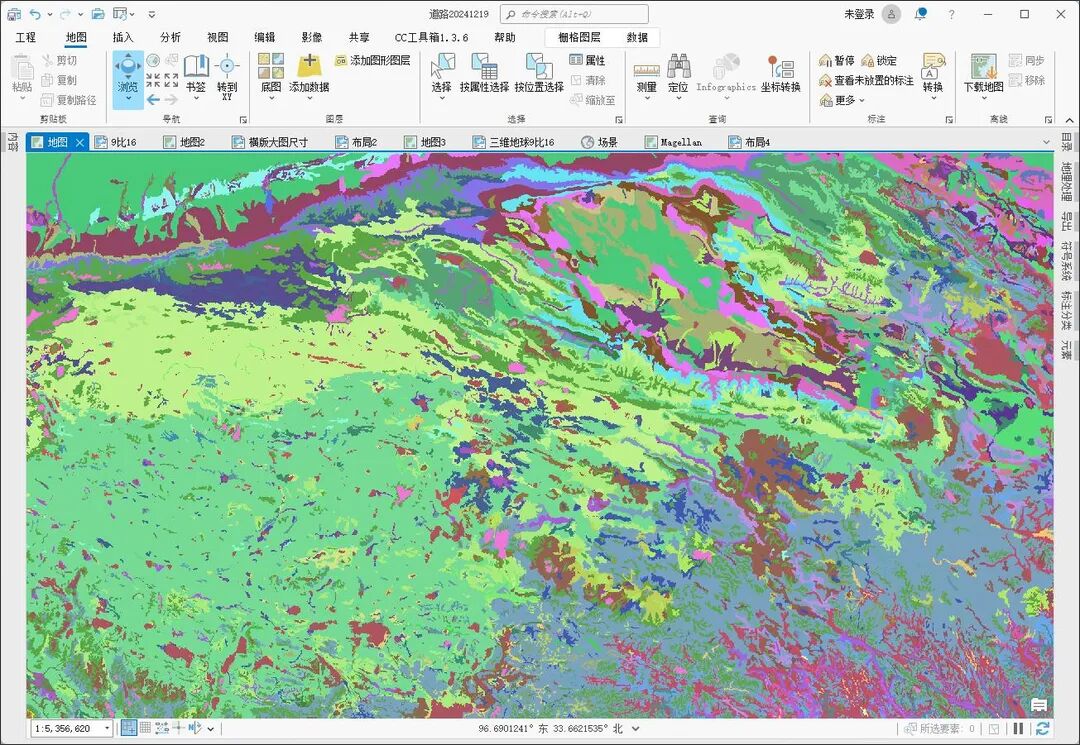Open the 工程 (Project) tab
The image size is (1080, 745).
(25, 37)
